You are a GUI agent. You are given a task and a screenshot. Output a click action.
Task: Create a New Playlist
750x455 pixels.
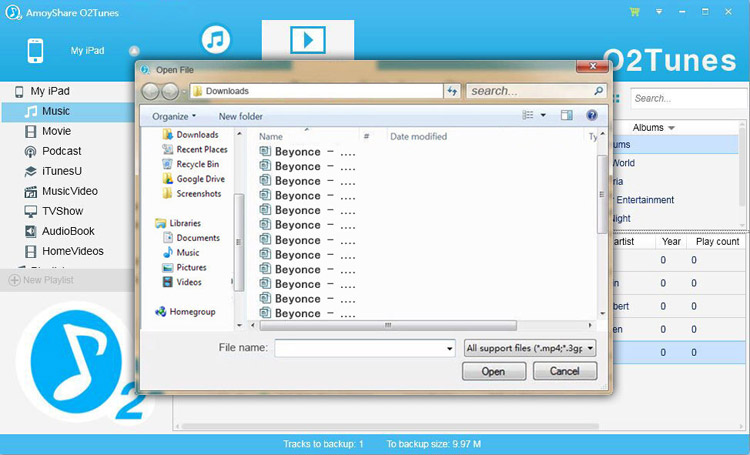[x=42, y=280]
